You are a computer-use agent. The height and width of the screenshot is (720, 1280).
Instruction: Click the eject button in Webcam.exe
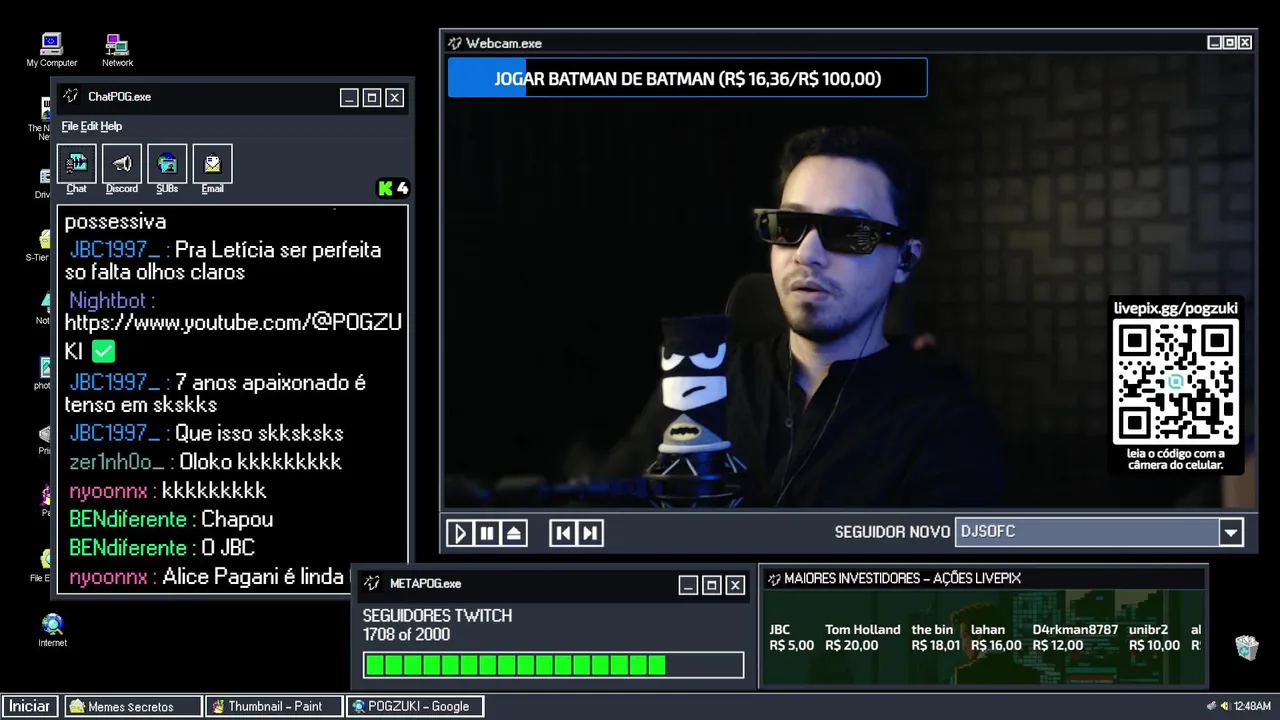[x=514, y=533]
